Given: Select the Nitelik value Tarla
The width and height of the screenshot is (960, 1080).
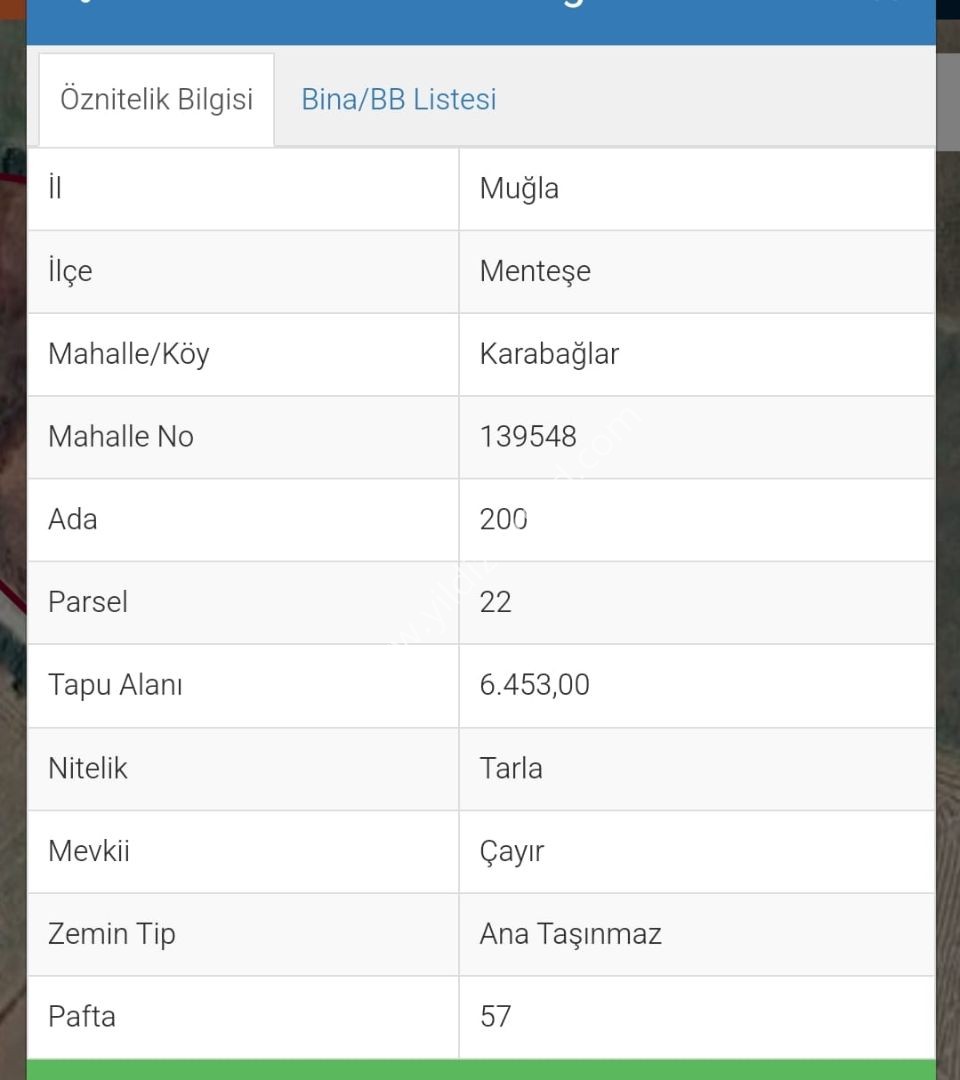Looking at the screenshot, I should point(511,769).
